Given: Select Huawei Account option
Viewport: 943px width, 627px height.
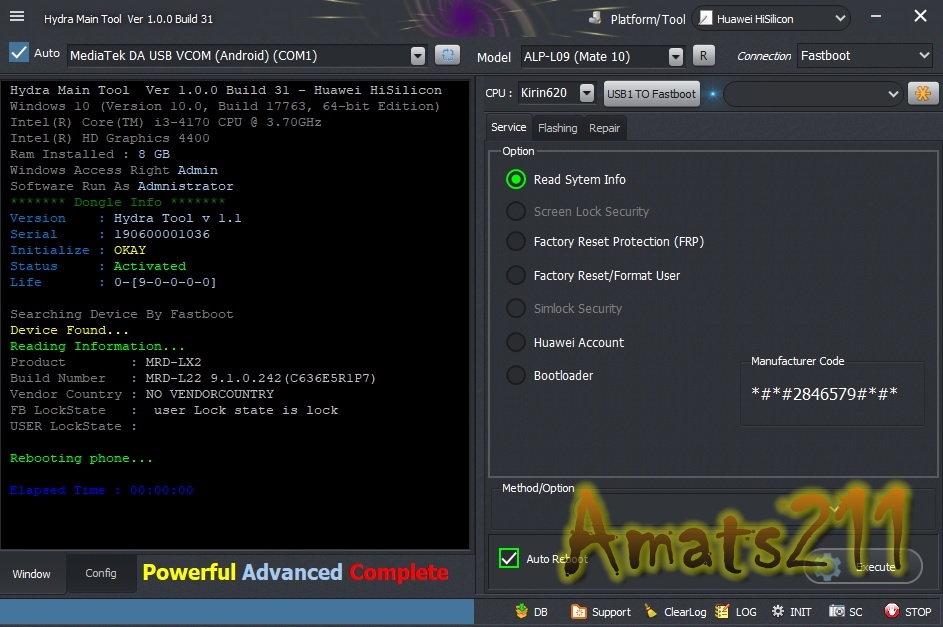Looking at the screenshot, I should point(515,342).
